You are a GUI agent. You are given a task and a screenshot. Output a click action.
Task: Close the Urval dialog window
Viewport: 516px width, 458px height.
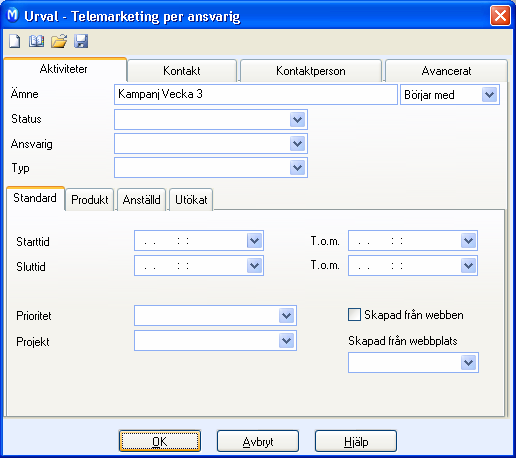pyautogui.click(x=500, y=15)
